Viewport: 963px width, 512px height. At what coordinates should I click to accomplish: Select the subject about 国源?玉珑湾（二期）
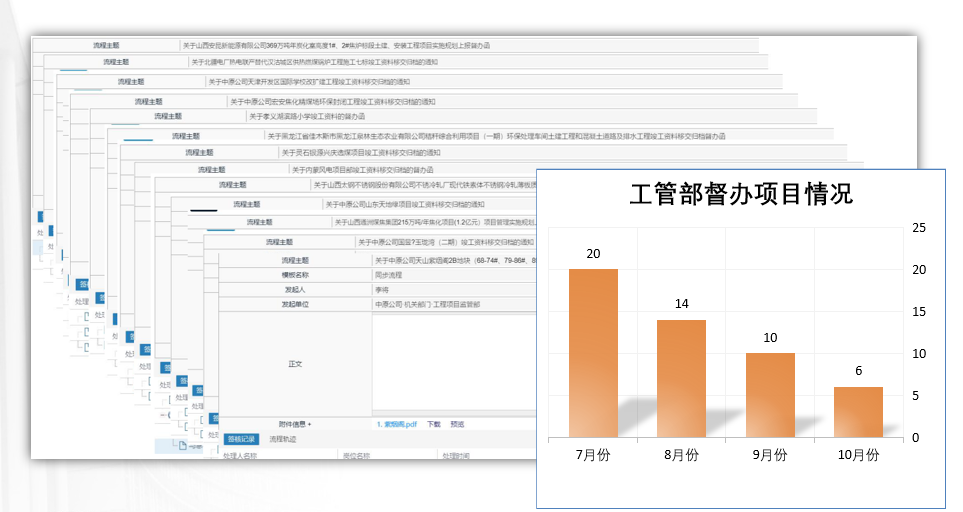coord(446,242)
